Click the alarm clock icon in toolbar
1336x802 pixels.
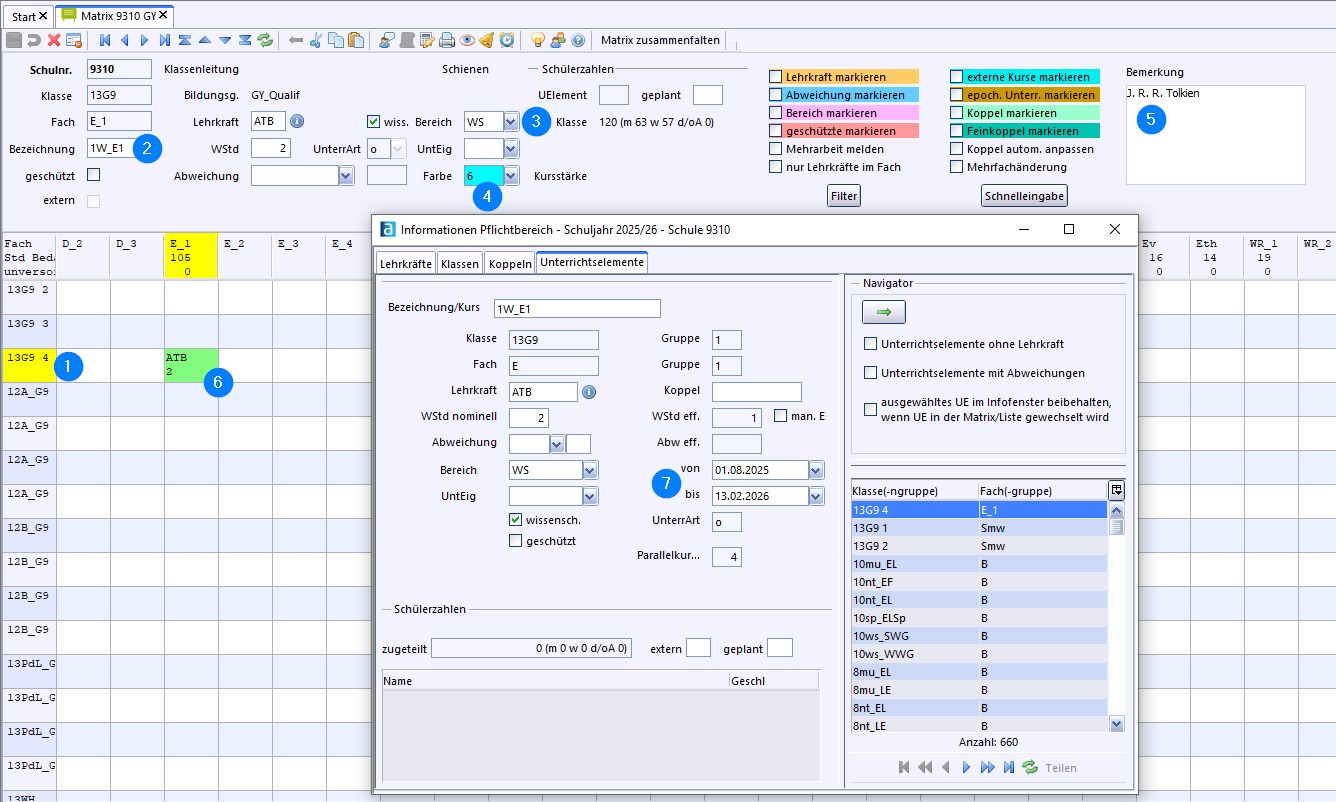point(507,40)
